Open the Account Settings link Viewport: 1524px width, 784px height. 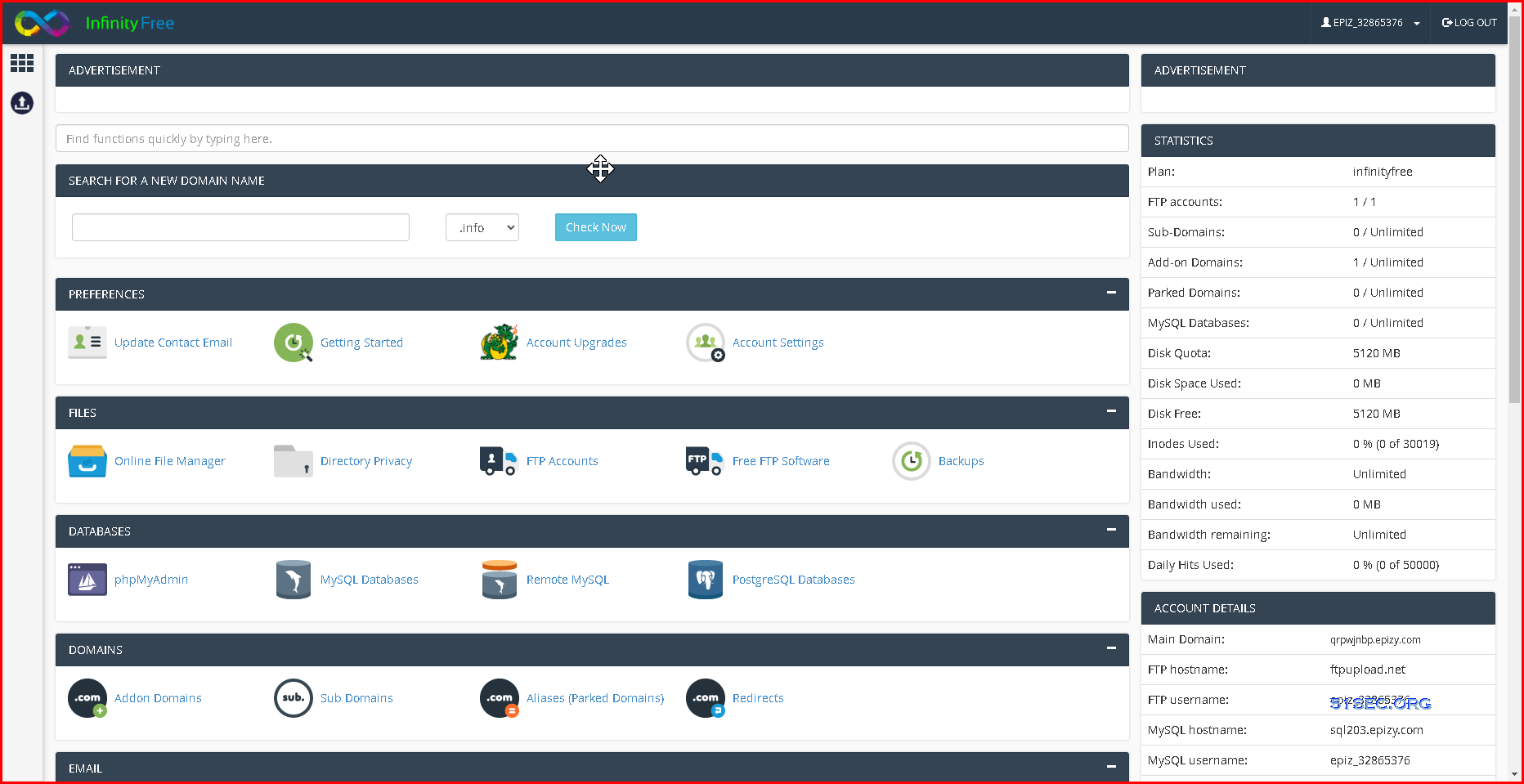(x=778, y=343)
